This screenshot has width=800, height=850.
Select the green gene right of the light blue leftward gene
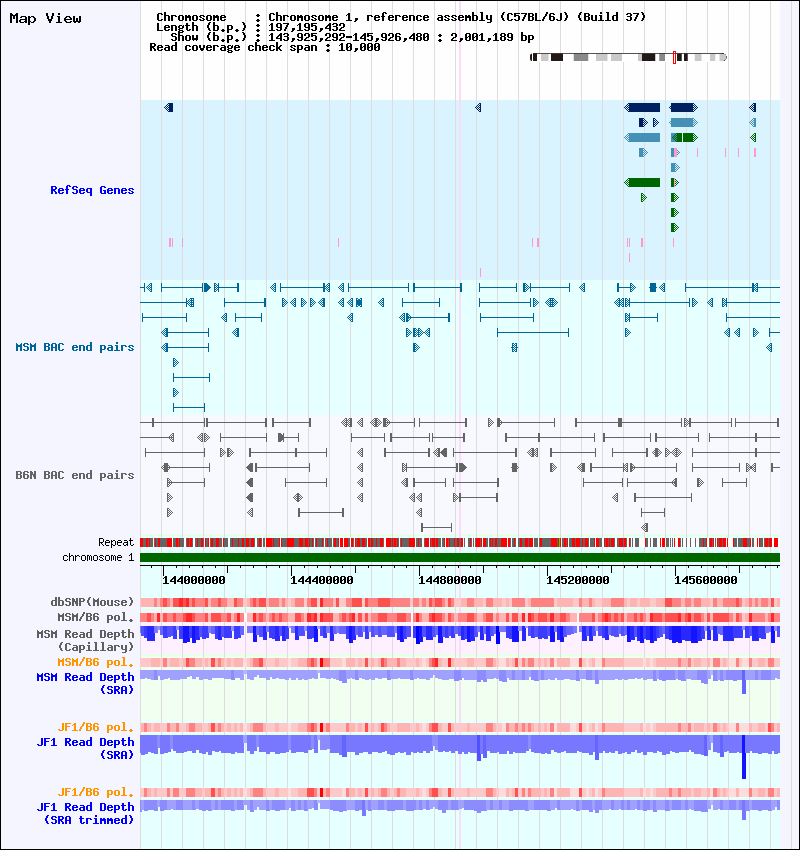coord(684,138)
